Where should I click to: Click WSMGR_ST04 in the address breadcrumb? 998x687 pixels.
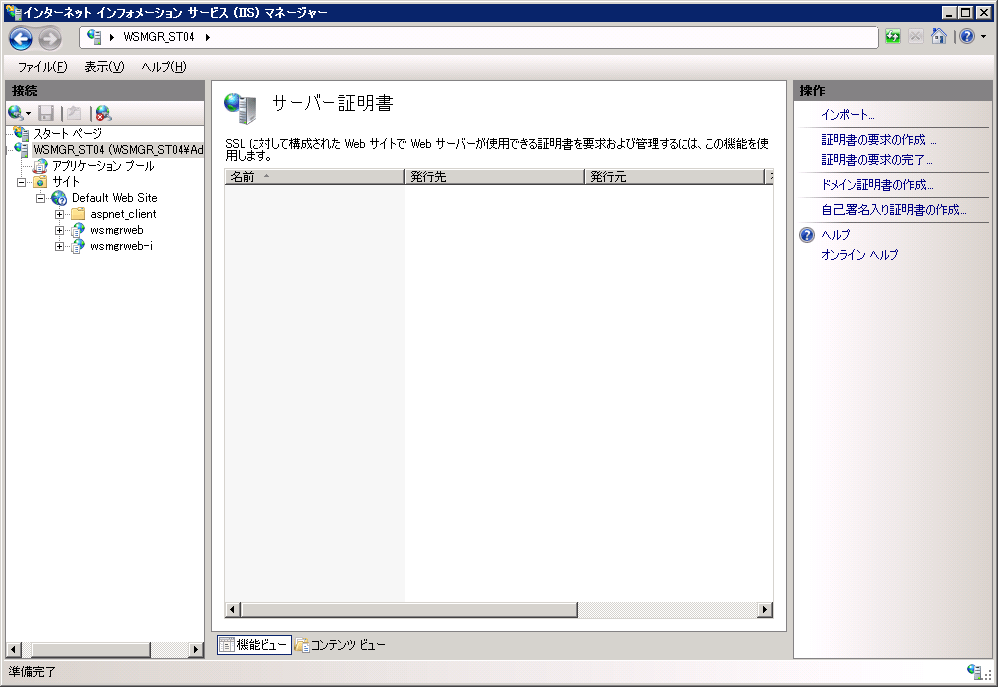(158, 38)
